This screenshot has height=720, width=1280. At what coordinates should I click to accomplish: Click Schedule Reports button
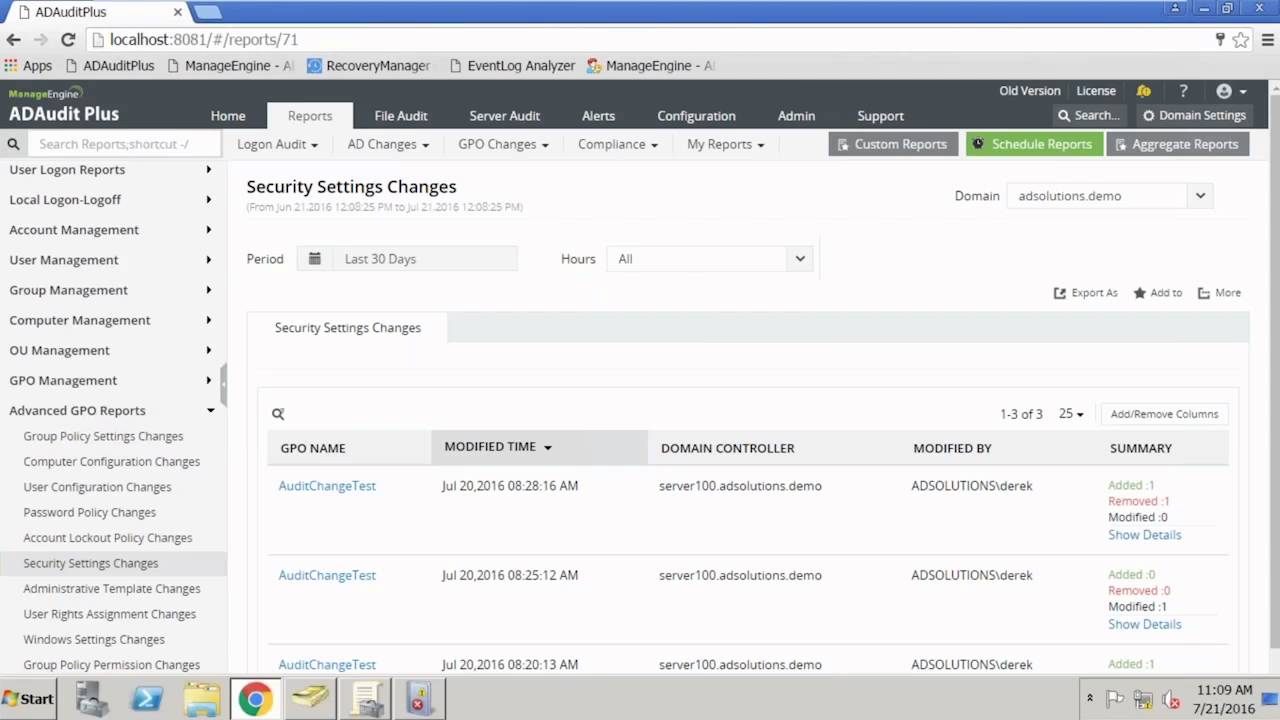[1034, 144]
